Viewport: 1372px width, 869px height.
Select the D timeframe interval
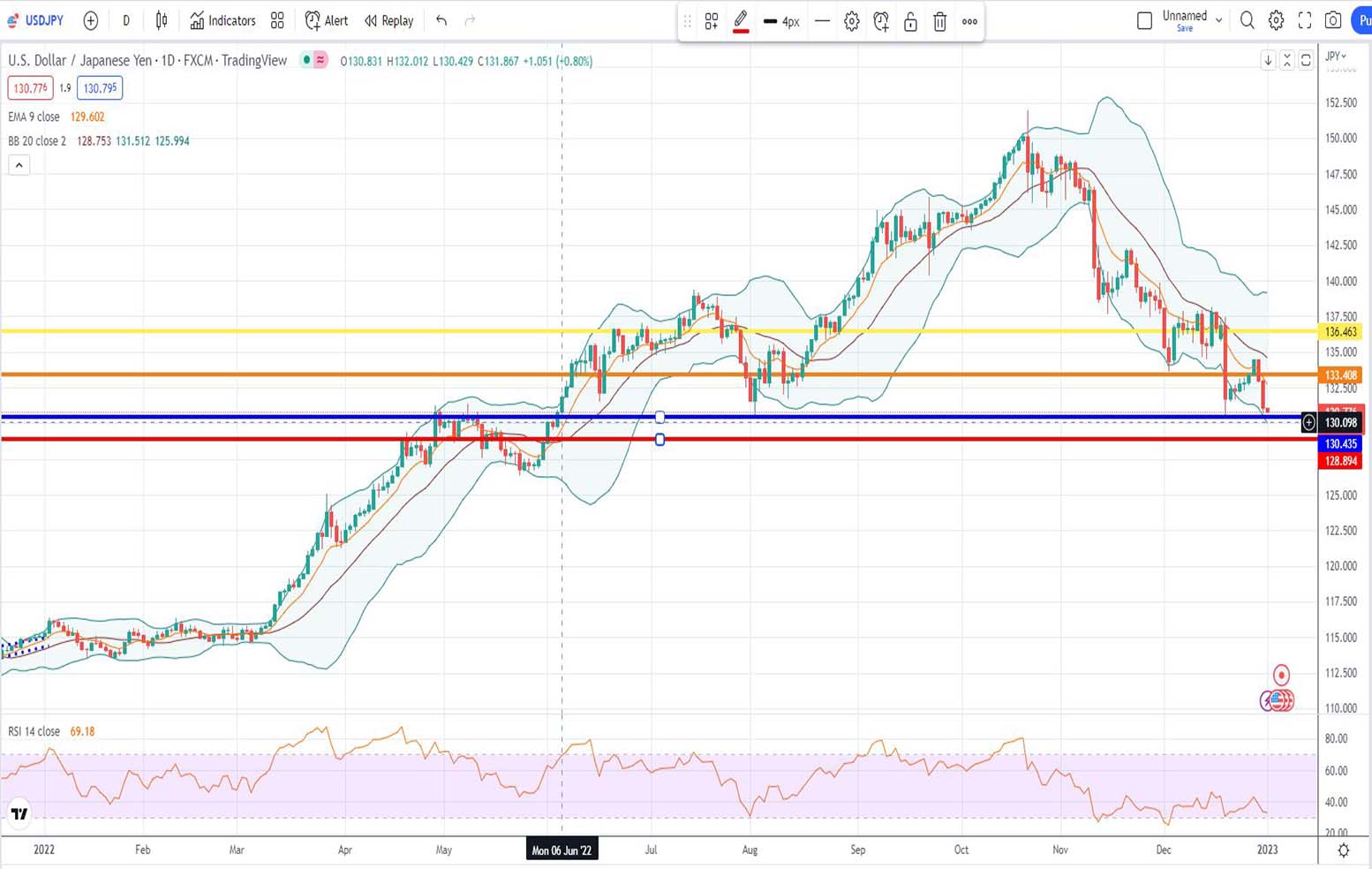[126, 20]
